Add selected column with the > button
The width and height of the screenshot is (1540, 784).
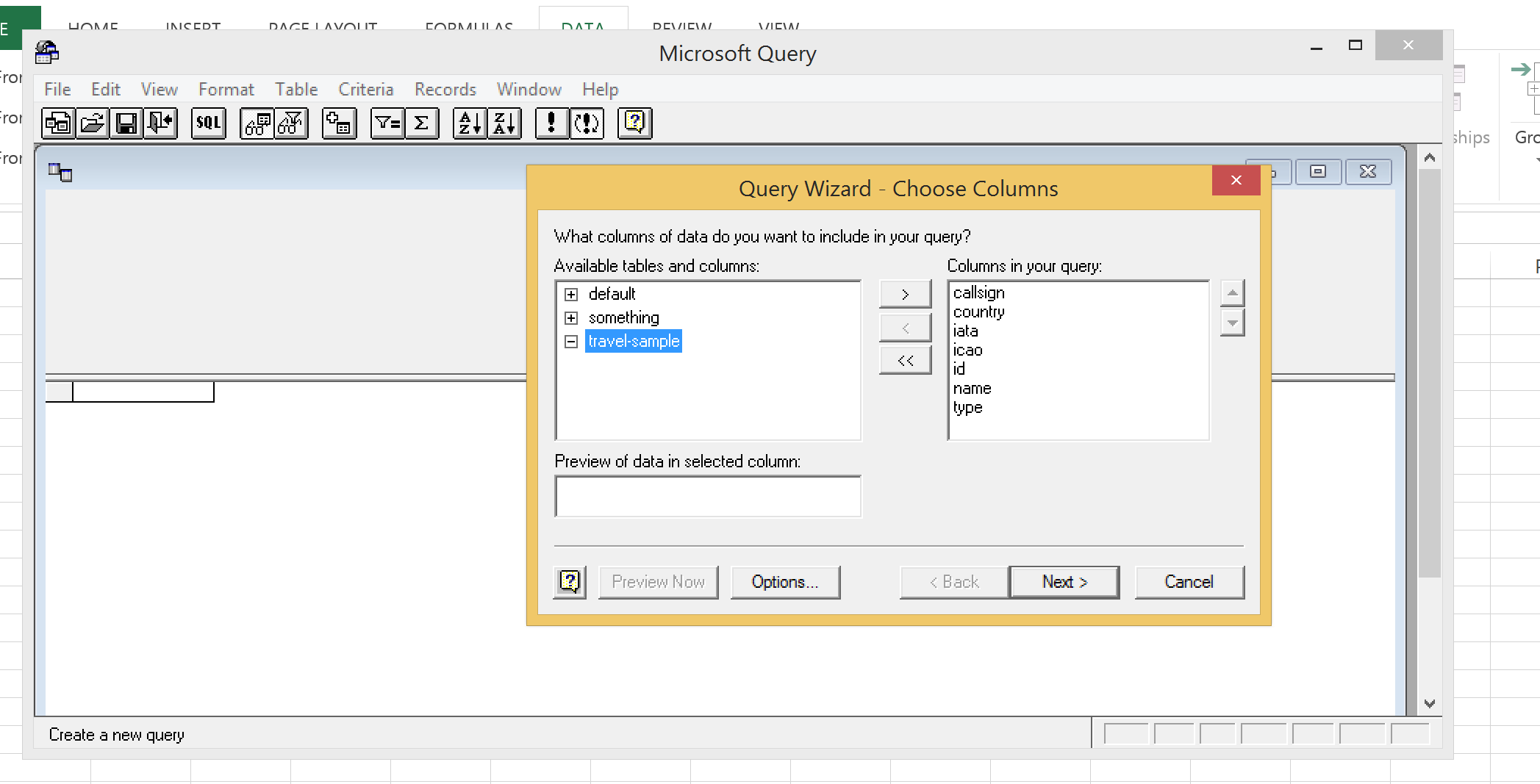[905, 294]
